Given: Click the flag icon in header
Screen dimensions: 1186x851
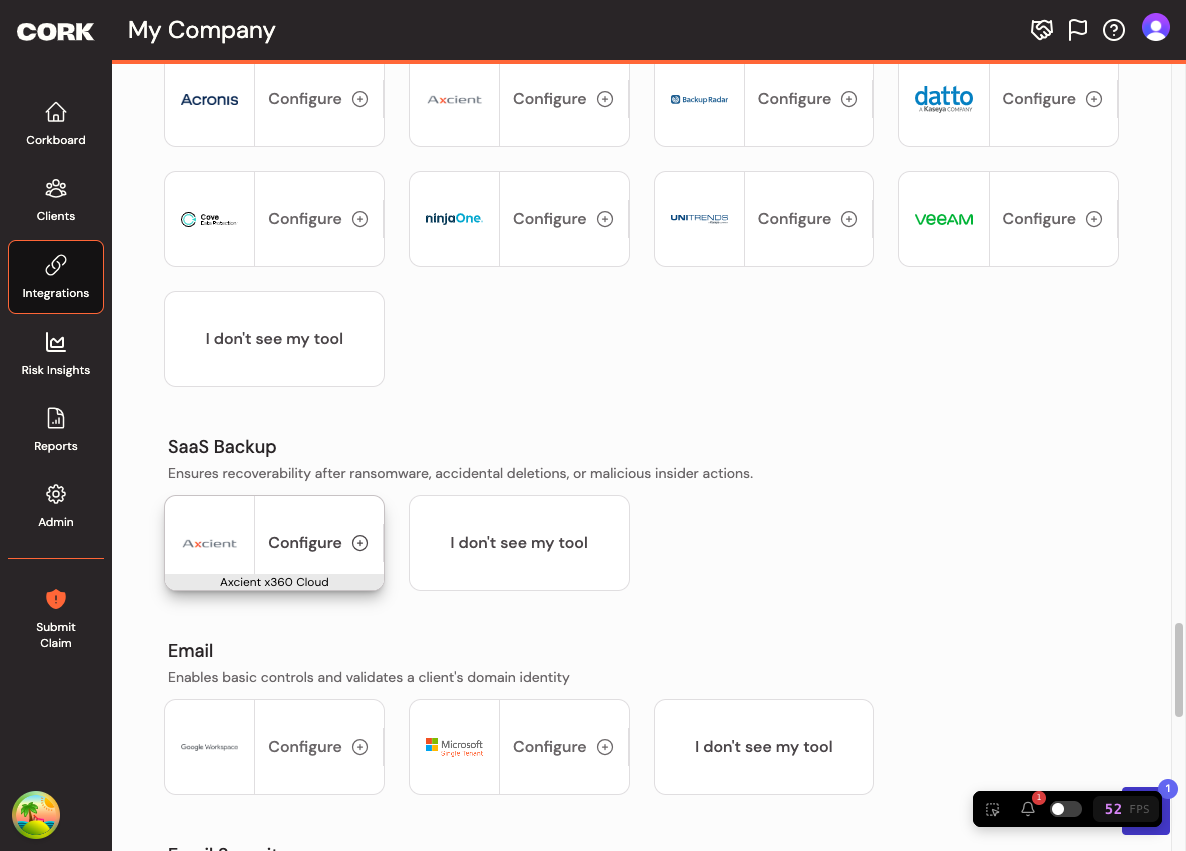Looking at the screenshot, I should coord(1078,30).
